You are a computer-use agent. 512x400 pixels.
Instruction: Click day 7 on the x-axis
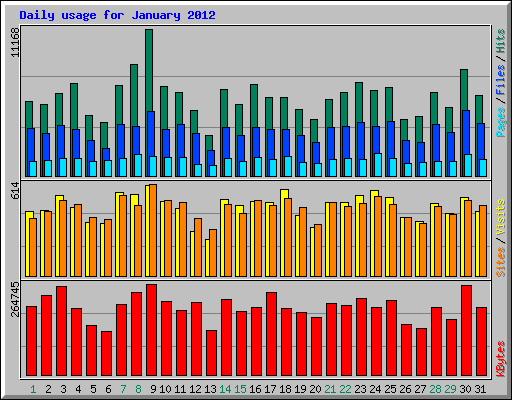click(123, 389)
